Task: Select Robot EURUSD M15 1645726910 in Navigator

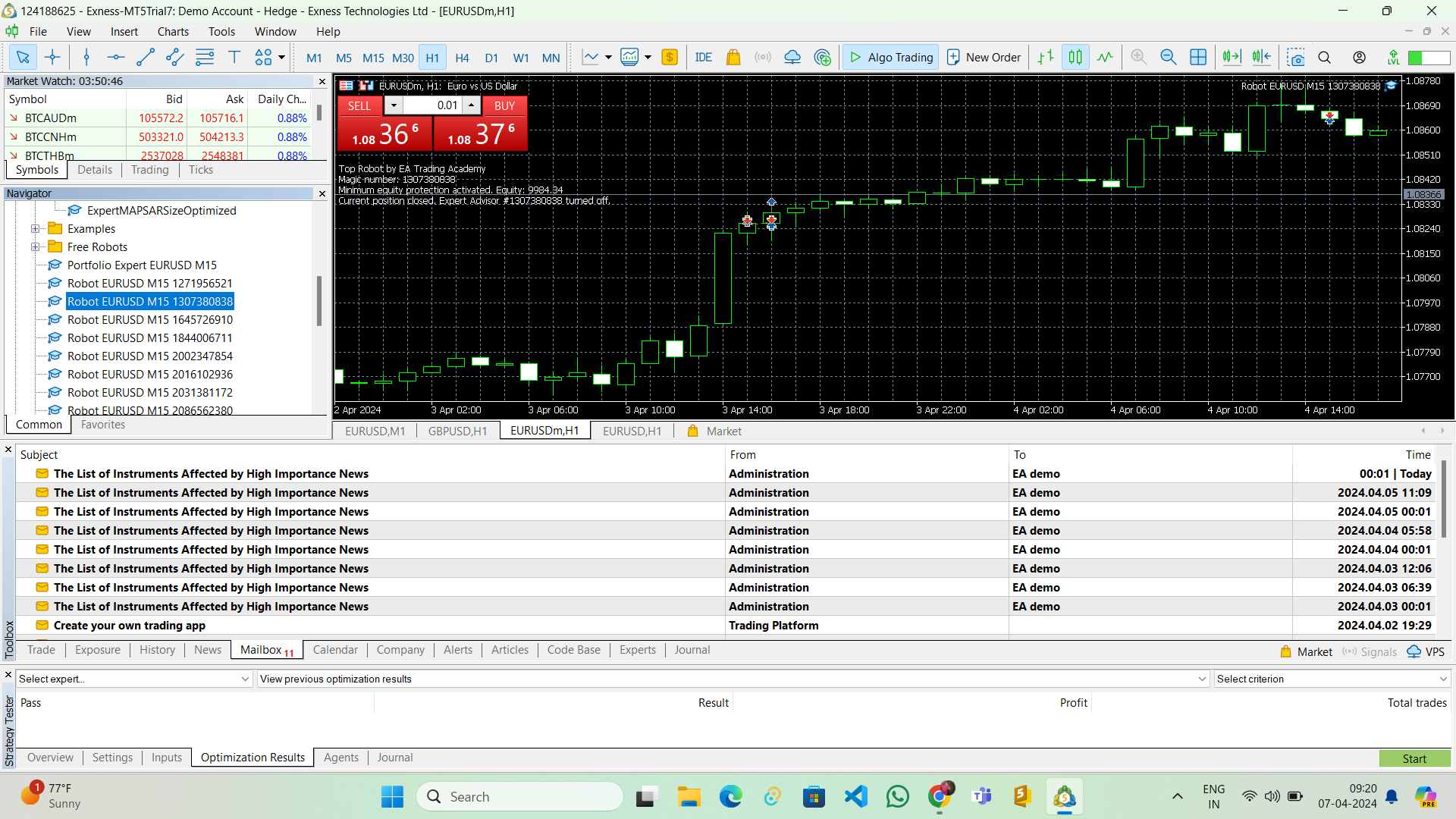Action: [150, 320]
